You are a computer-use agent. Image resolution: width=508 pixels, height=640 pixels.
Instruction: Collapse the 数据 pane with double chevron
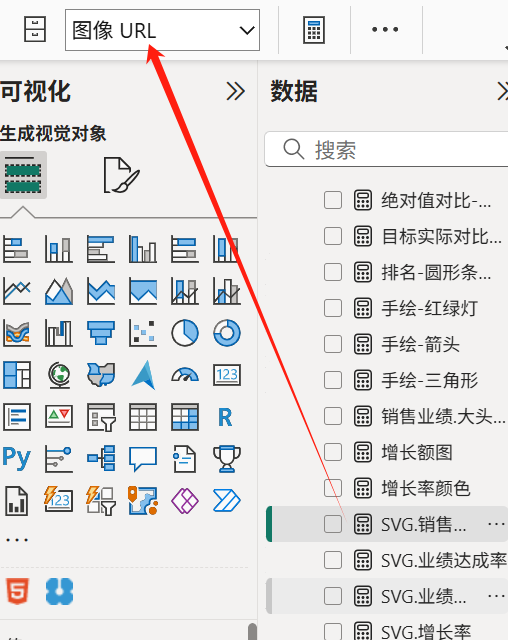pos(503,91)
